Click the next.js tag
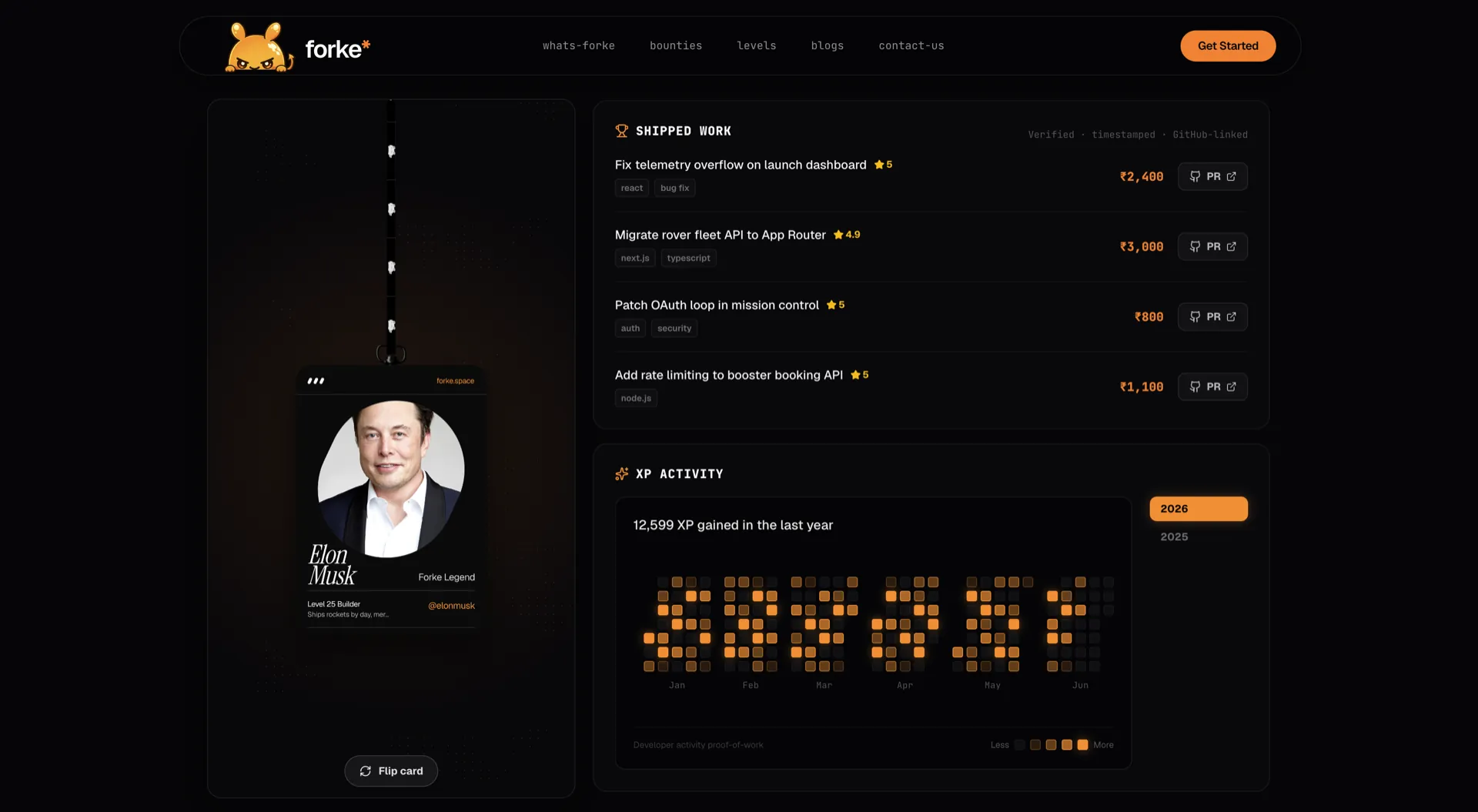Screen dimensions: 1478x812 (x=635, y=258)
